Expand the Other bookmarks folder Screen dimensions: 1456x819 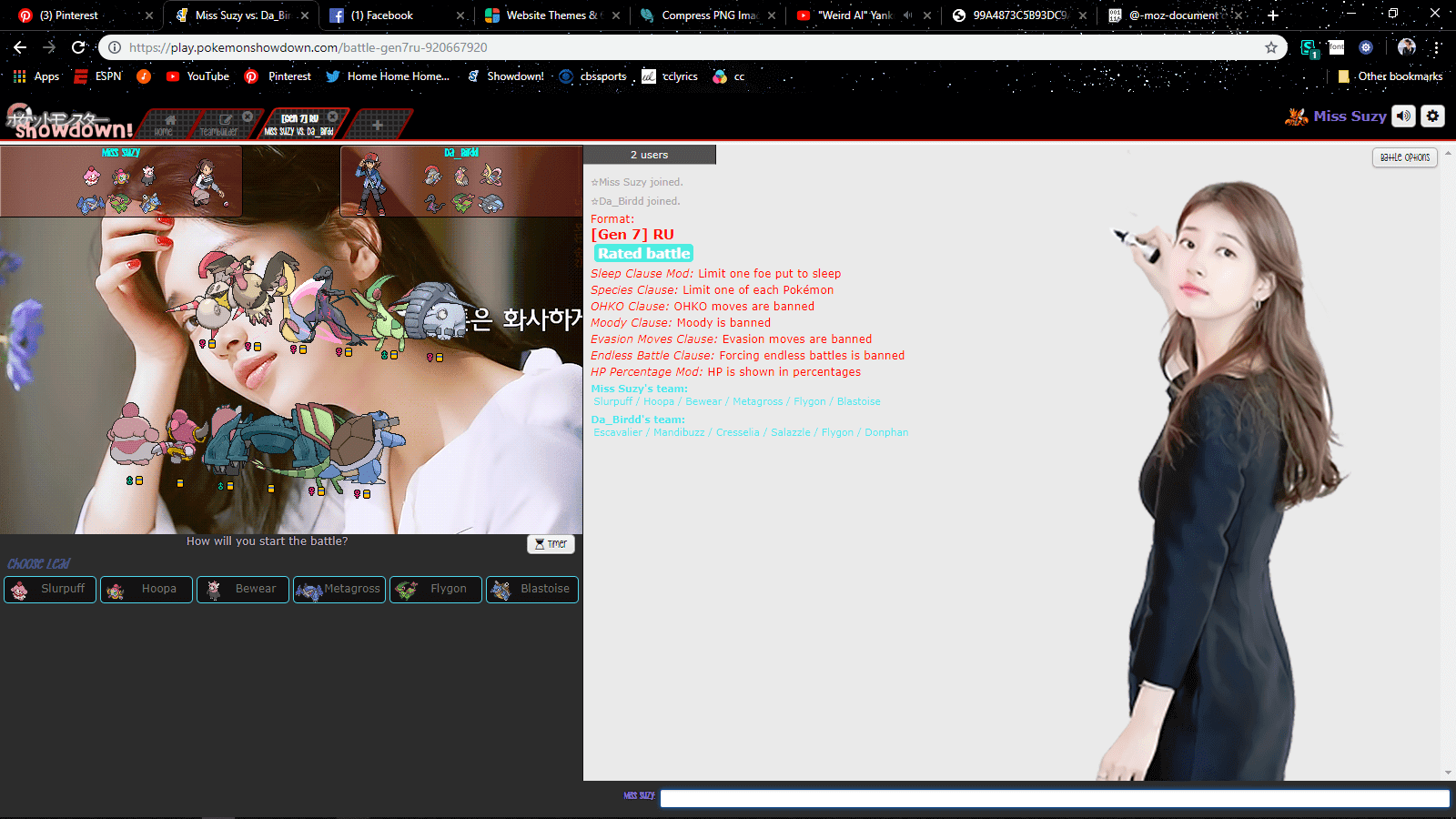[1390, 76]
